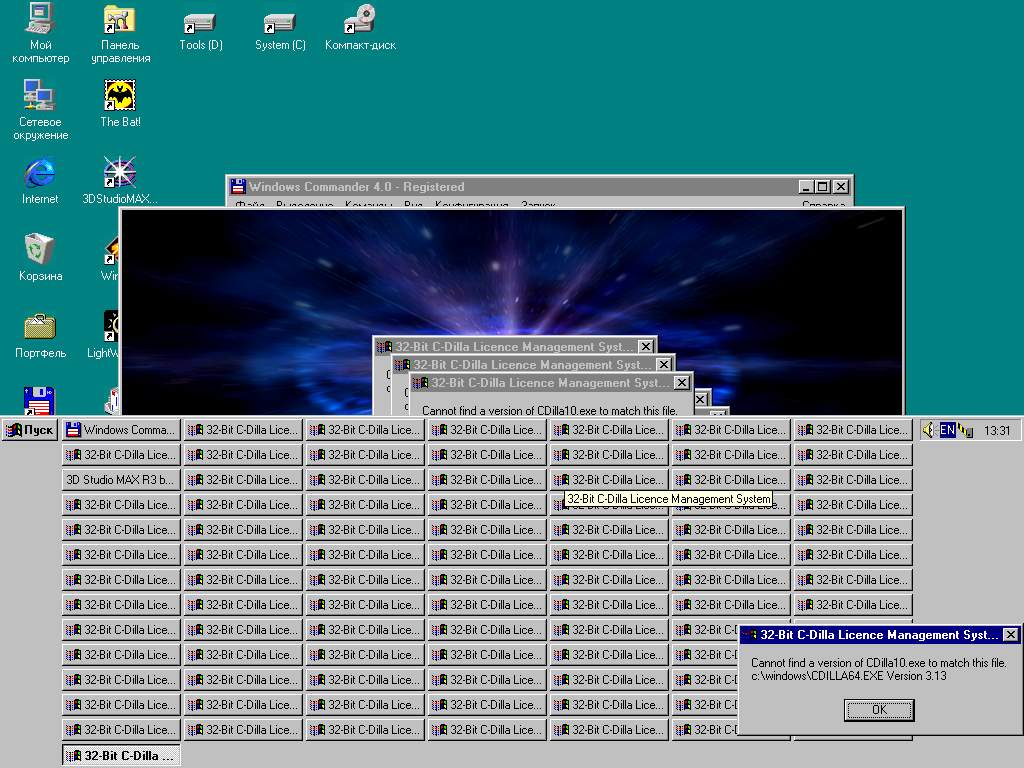The image size is (1024, 768).
Task: Click the 'Cannot find a version' message above OK
Action: click(878, 663)
